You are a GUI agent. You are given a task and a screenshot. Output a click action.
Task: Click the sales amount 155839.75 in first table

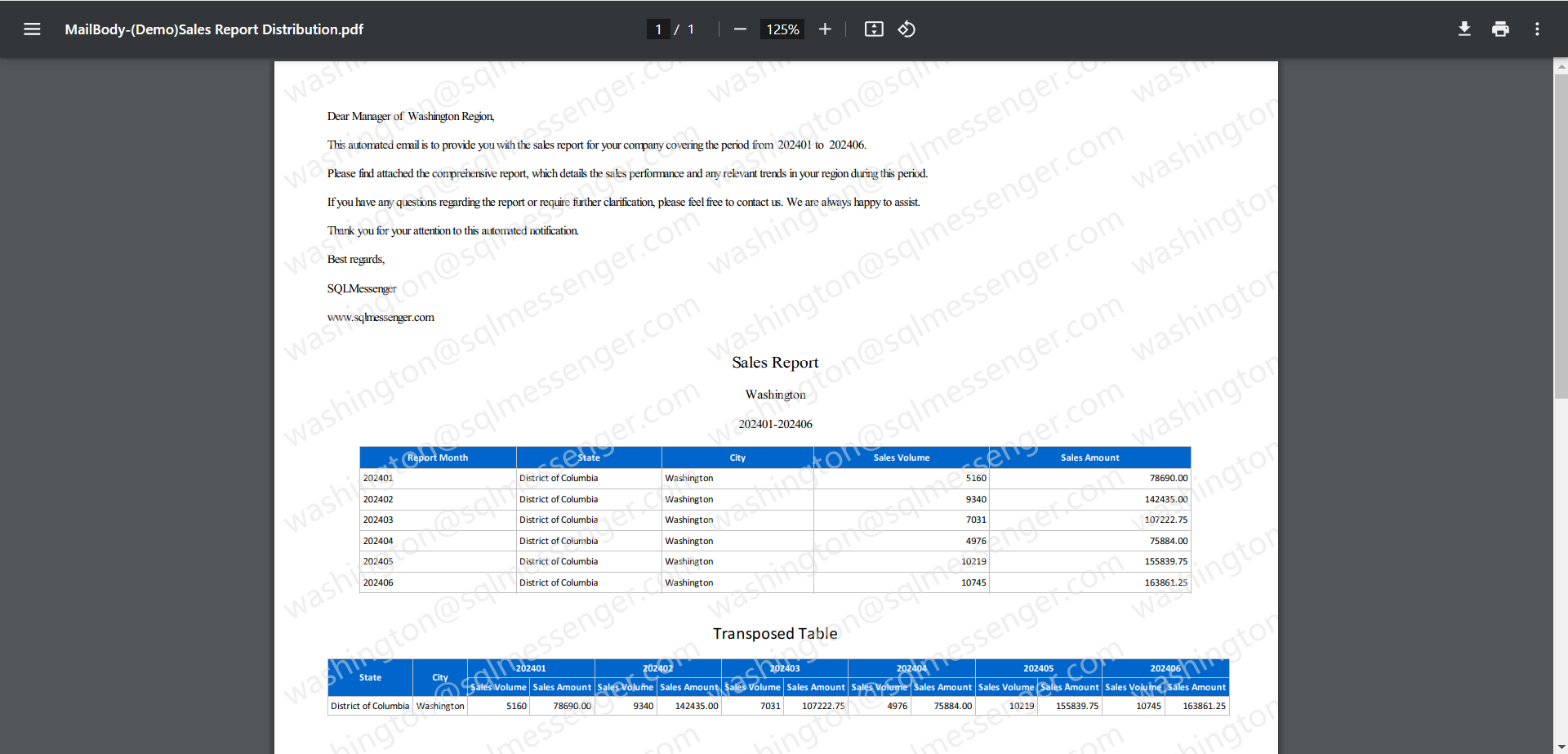tap(1166, 561)
